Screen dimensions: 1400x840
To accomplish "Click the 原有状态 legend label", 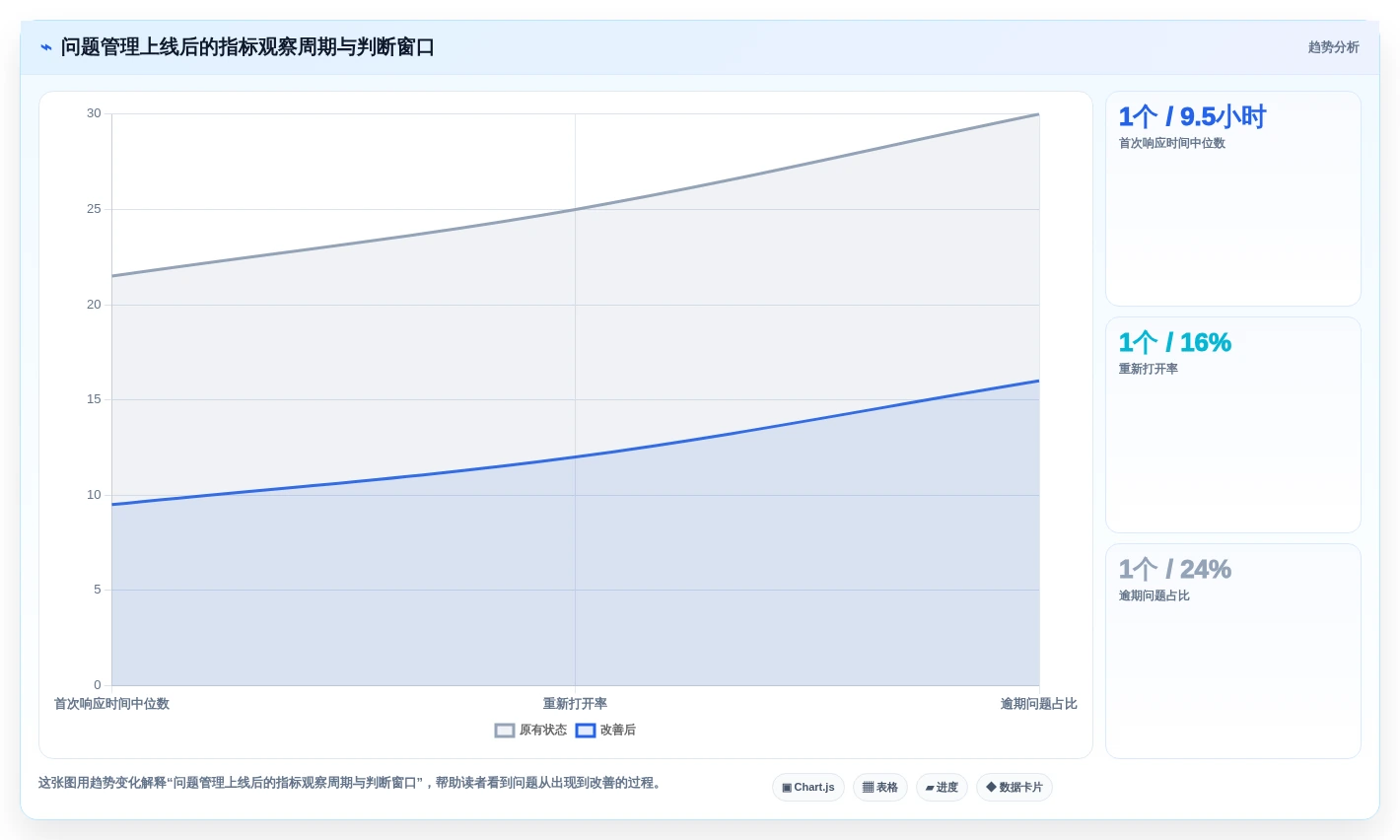I will 543,731.
